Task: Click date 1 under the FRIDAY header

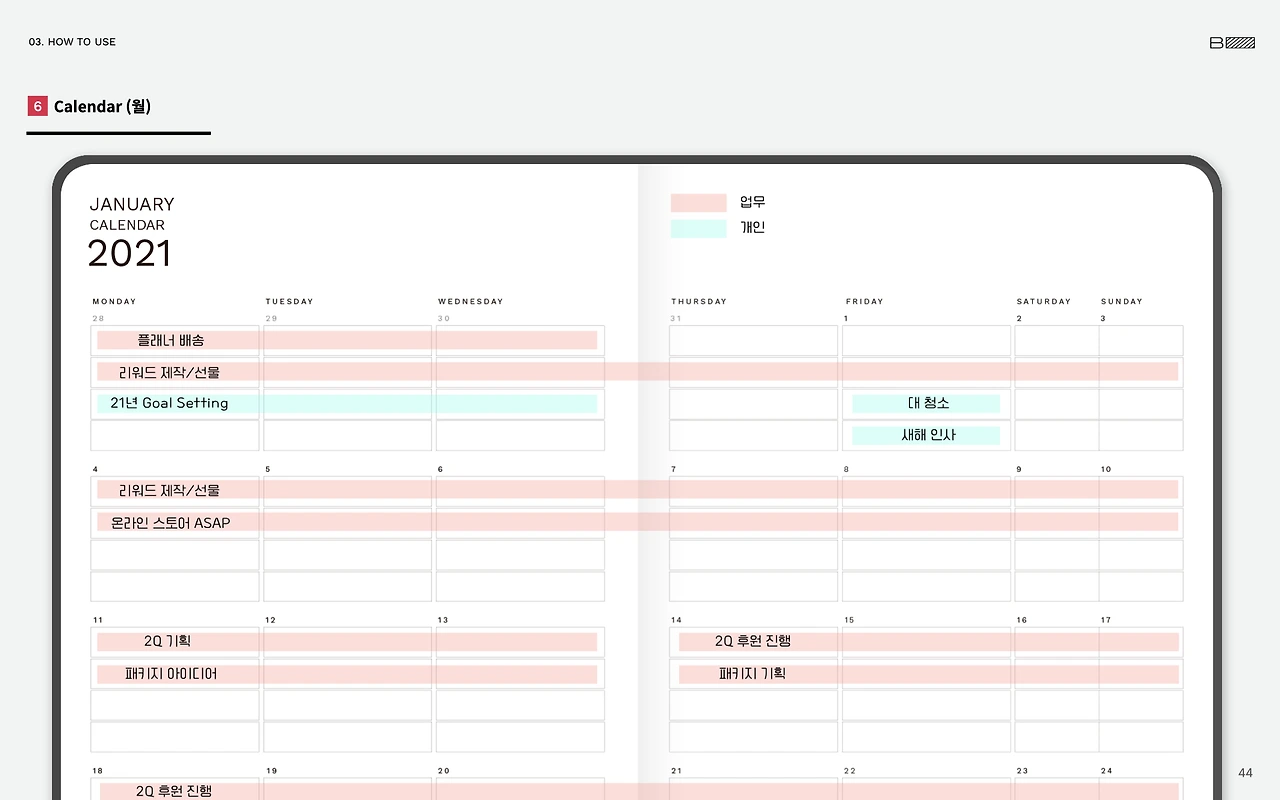Action: tap(846, 319)
